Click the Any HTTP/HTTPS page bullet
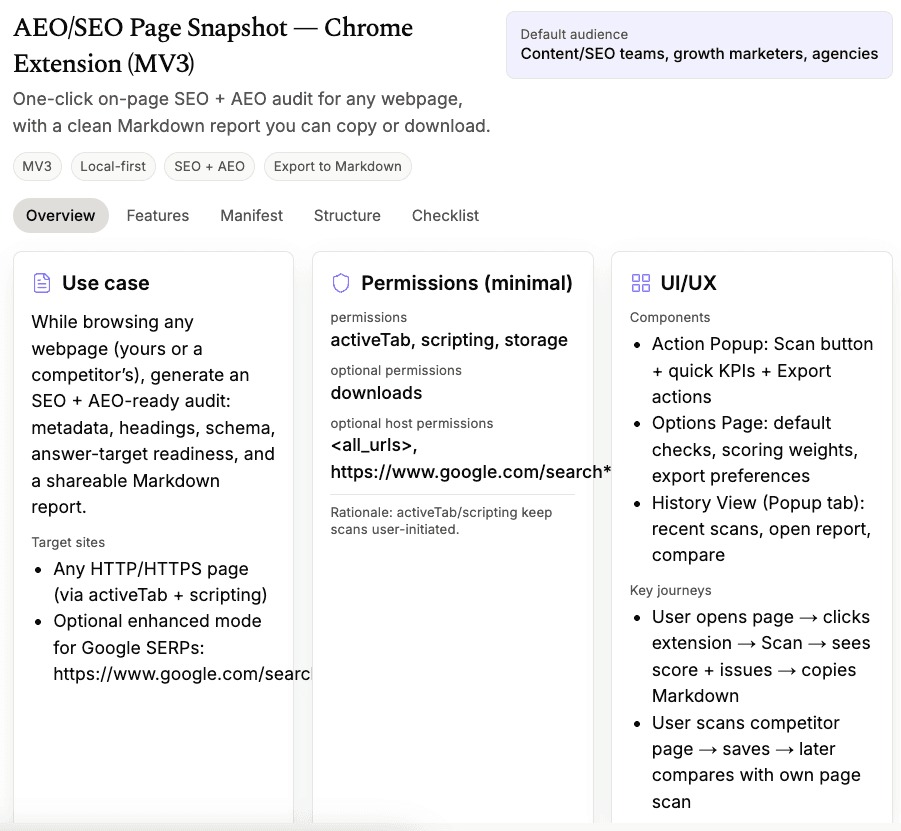Image resolution: width=901 pixels, height=831 pixels. click(x=160, y=582)
